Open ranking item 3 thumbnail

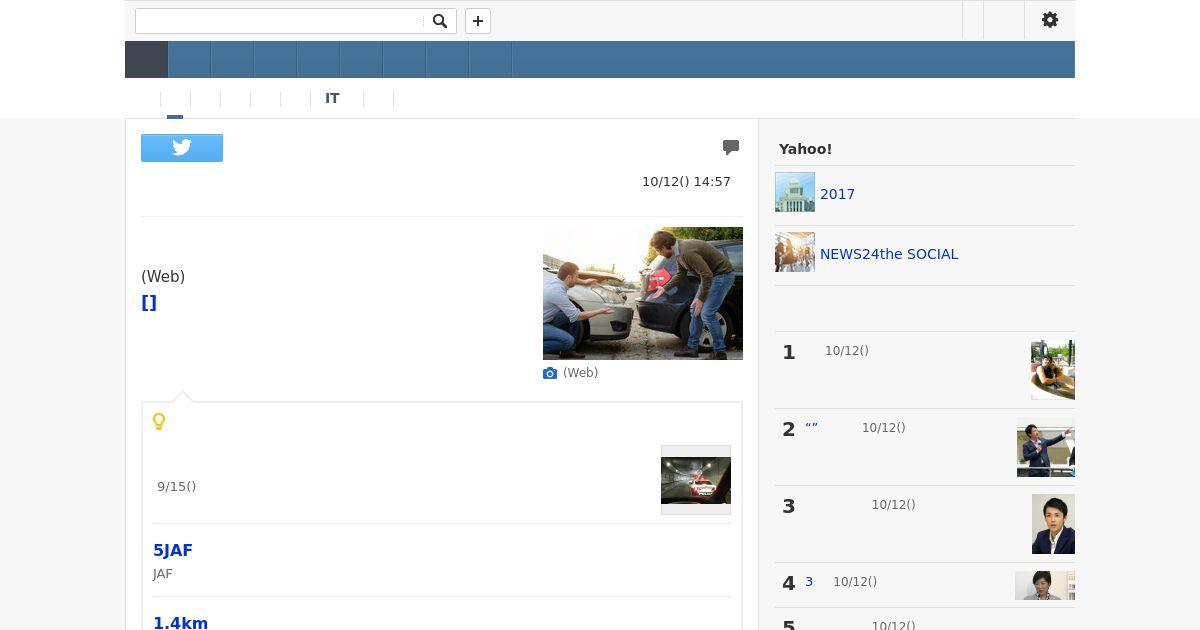(1053, 524)
